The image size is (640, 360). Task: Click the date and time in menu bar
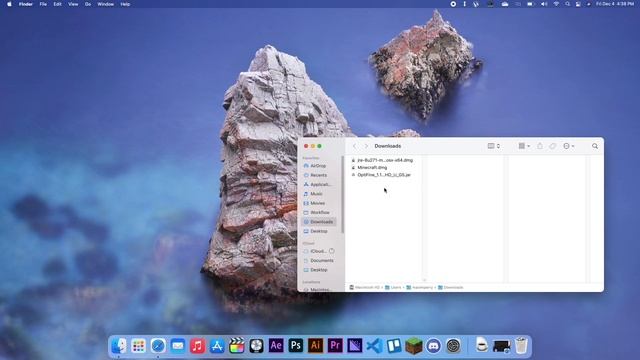(615, 4)
